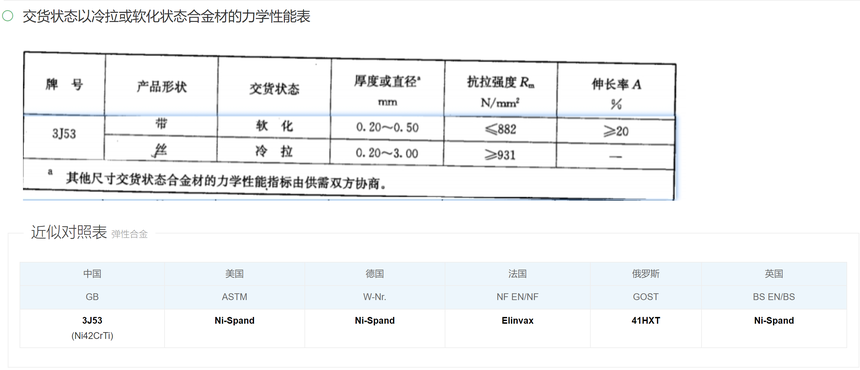Screen dimensions: 860x370
Task: Click the green circle bullet beside the heading
Action: click(x=7, y=16)
